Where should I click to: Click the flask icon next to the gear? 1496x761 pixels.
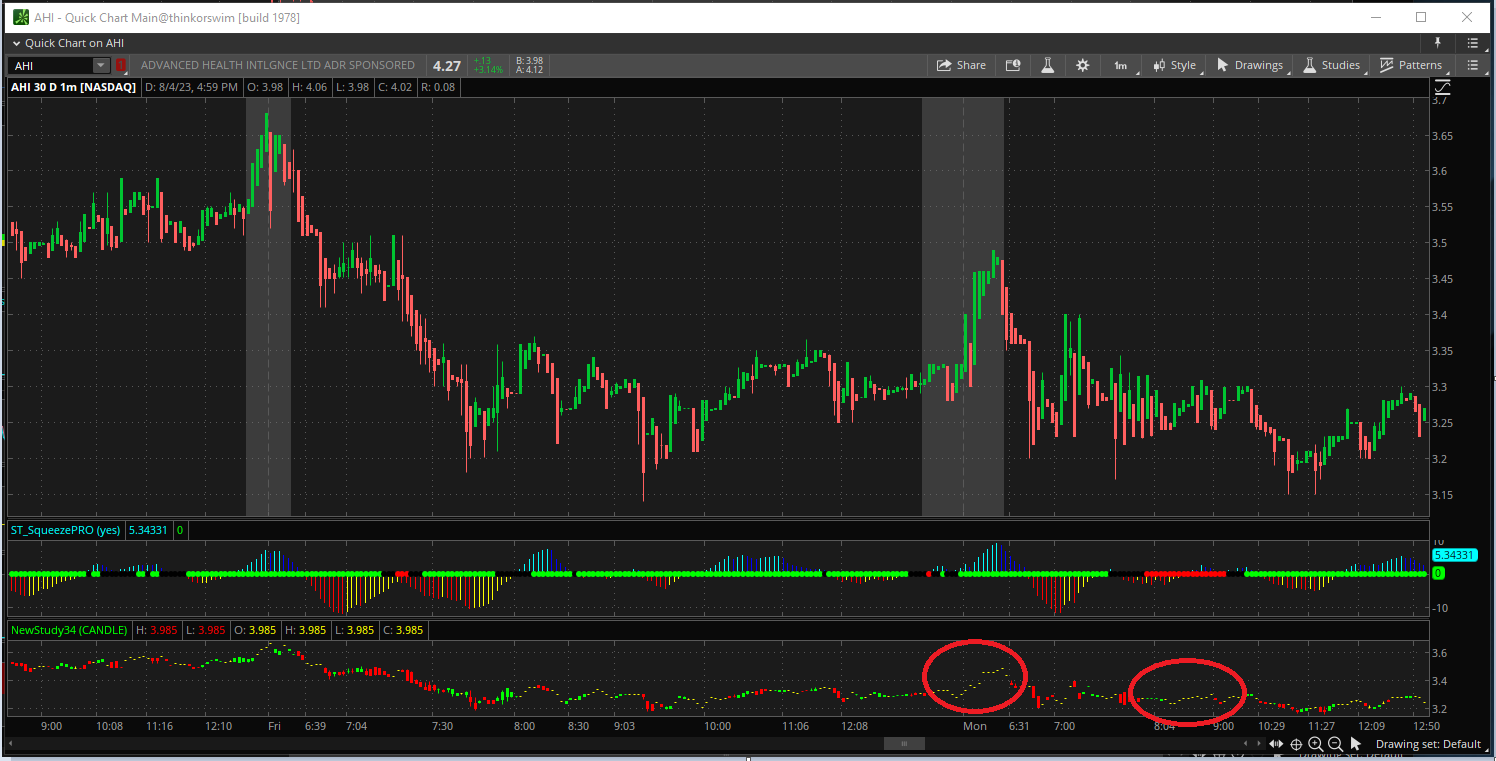tap(1047, 65)
